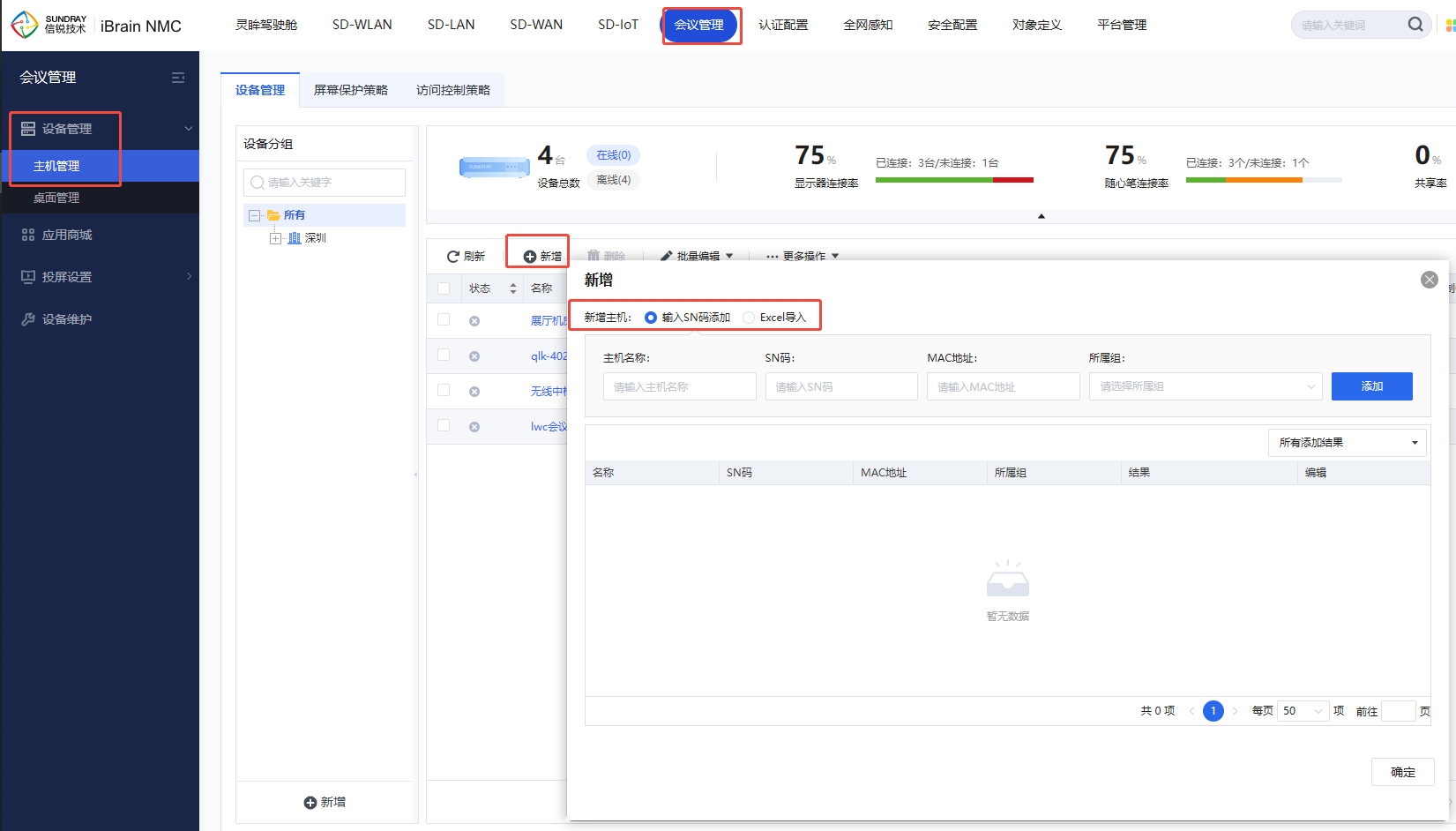Click the 确定 button in dialog
The image size is (1456, 831).
tap(1402, 772)
